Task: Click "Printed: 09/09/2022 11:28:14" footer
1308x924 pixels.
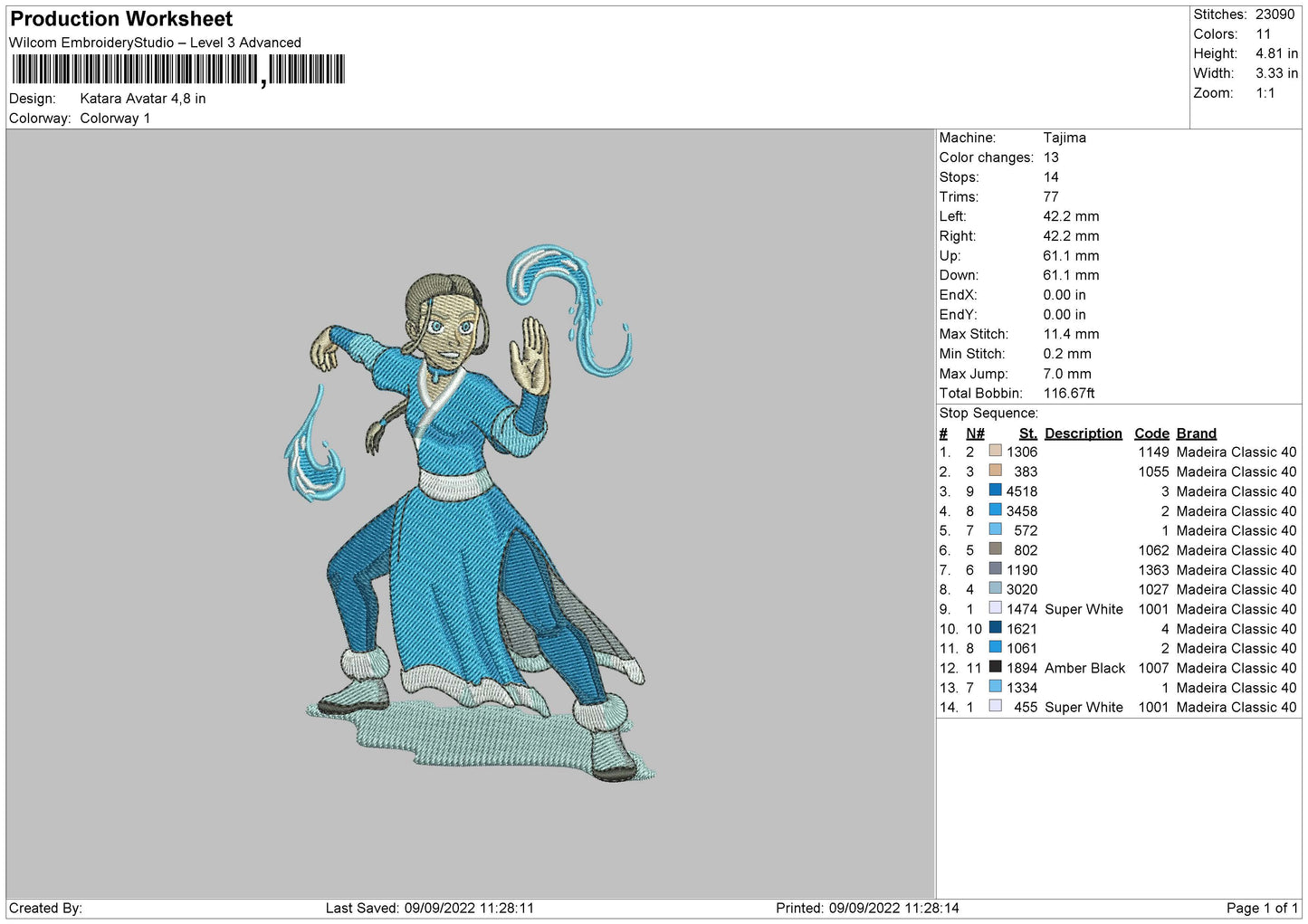Action: (x=867, y=908)
